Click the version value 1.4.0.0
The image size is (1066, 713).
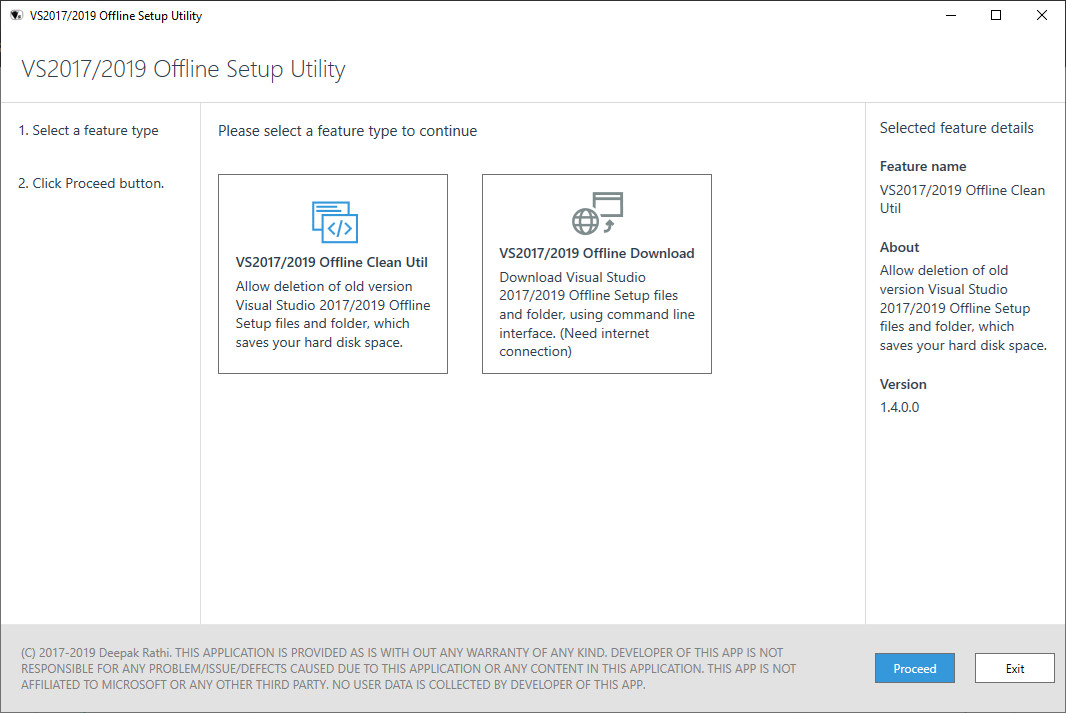coord(899,407)
